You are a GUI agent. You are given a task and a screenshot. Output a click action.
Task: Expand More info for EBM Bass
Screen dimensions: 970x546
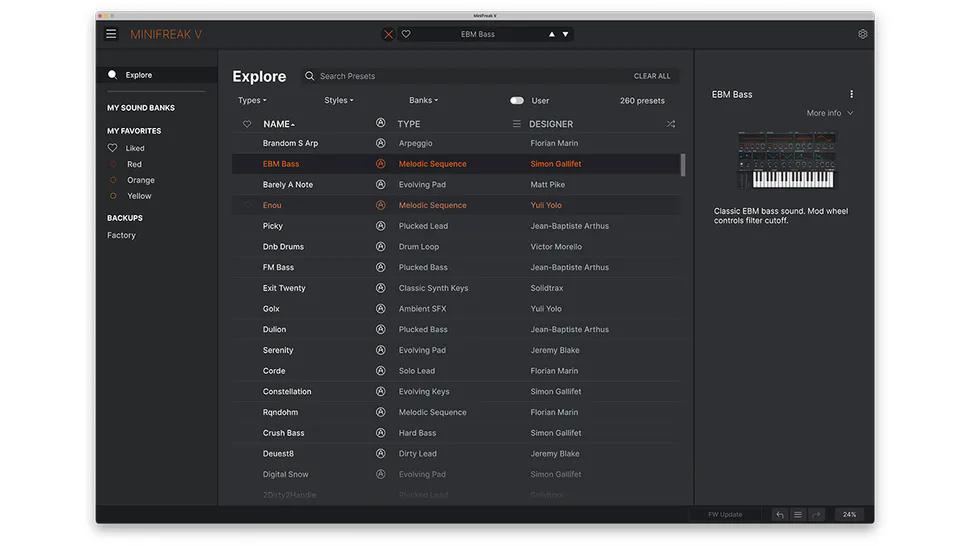830,113
